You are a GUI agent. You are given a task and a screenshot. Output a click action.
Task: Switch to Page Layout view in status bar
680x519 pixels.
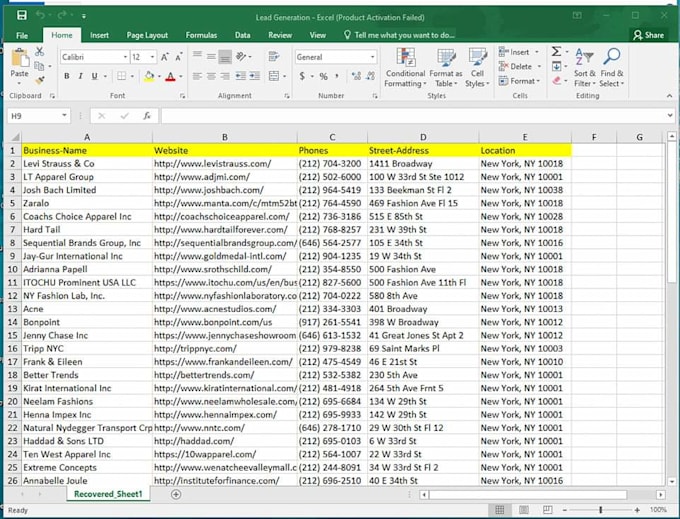click(x=524, y=510)
